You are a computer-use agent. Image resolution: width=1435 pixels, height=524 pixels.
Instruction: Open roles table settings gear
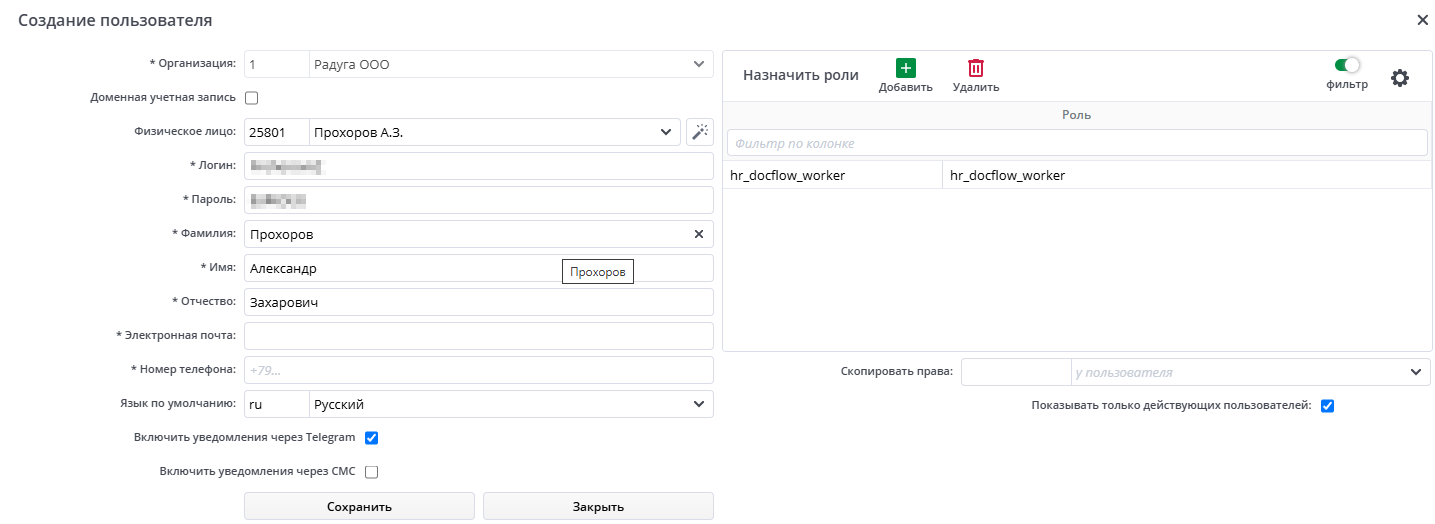pyautogui.click(x=1400, y=78)
